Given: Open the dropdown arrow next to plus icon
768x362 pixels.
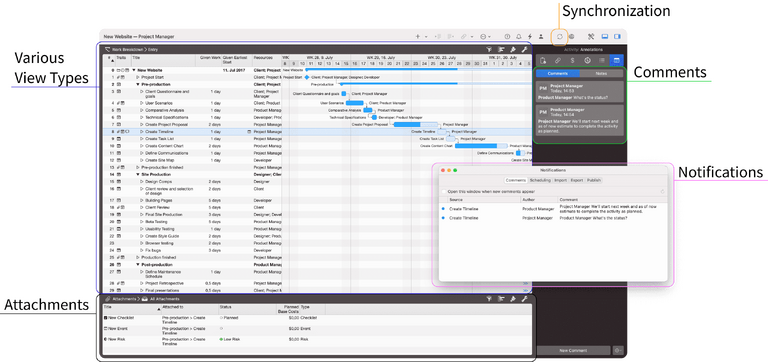Looking at the screenshot, I should click(426, 37).
